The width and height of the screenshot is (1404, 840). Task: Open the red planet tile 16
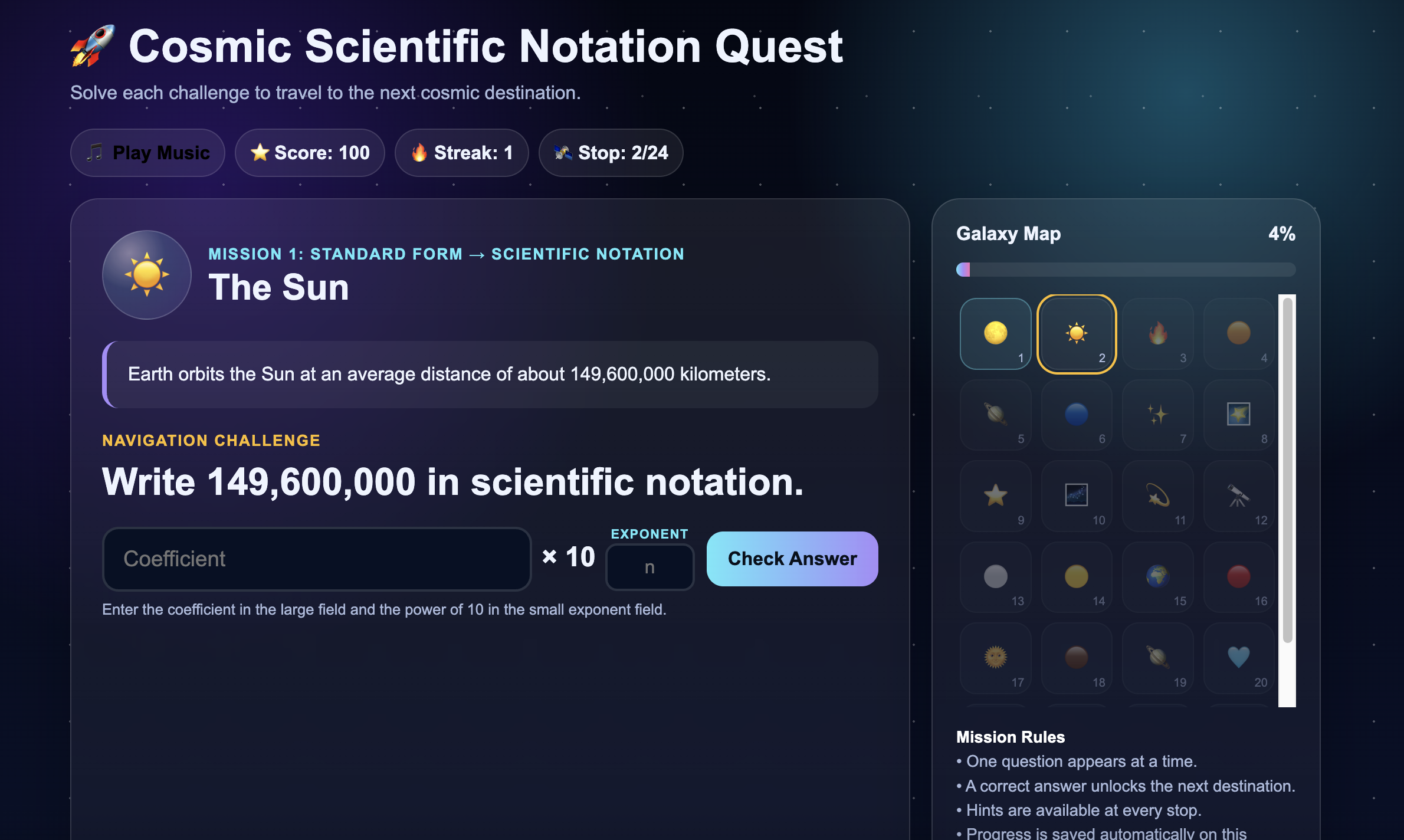coord(1238,577)
